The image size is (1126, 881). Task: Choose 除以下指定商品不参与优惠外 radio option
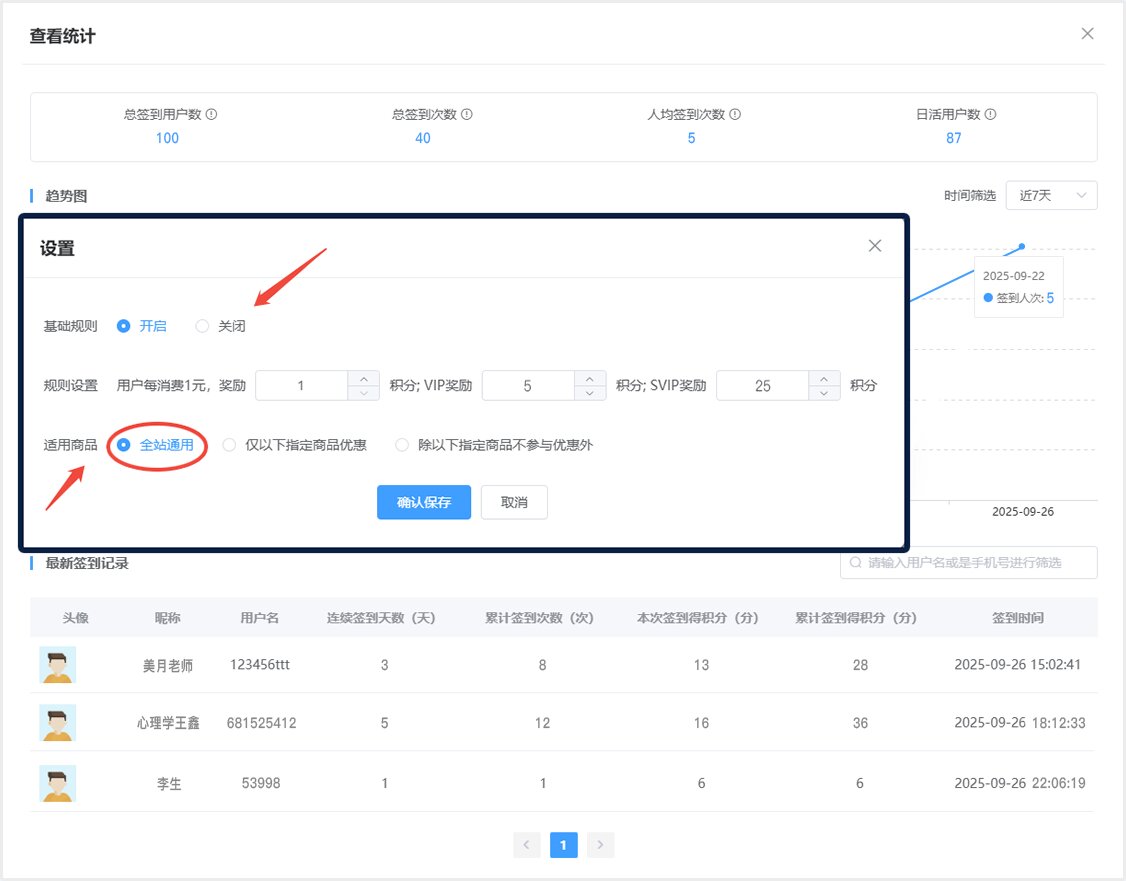coord(402,445)
